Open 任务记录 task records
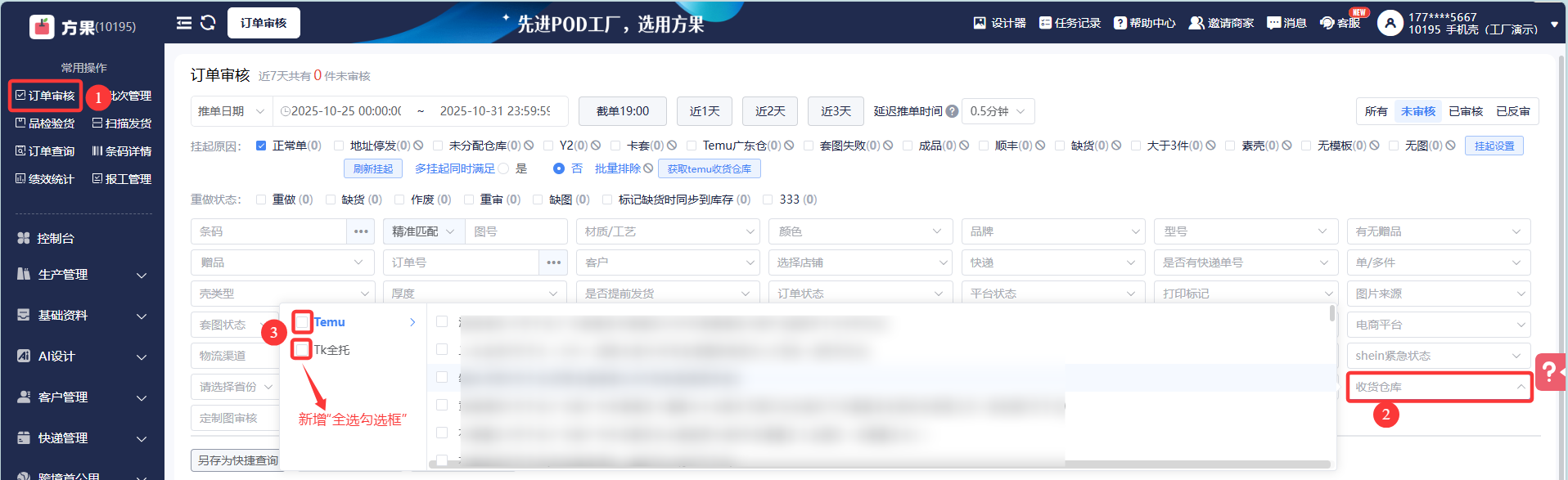Image resolution: width=1568 pixels, height=480 pixels. pos(1070,23)
